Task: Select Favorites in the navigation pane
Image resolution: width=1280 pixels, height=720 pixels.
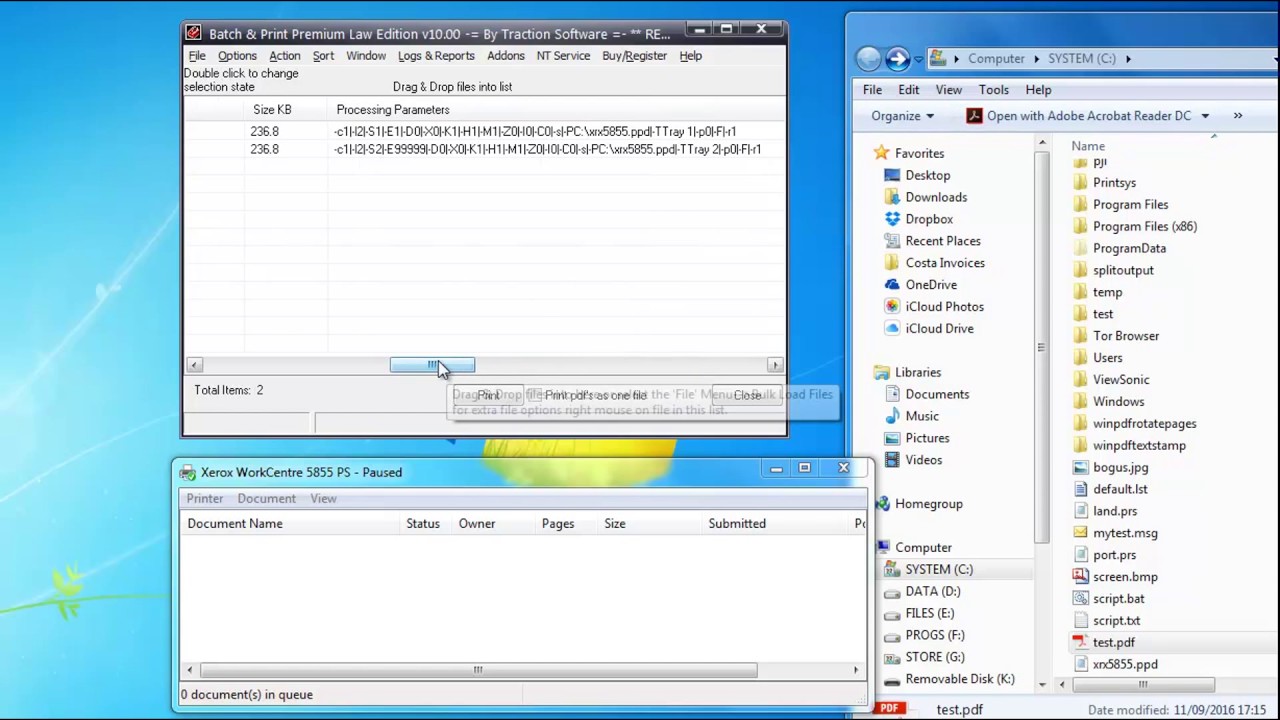Action: pyautogui.click(x=919, y=154)
